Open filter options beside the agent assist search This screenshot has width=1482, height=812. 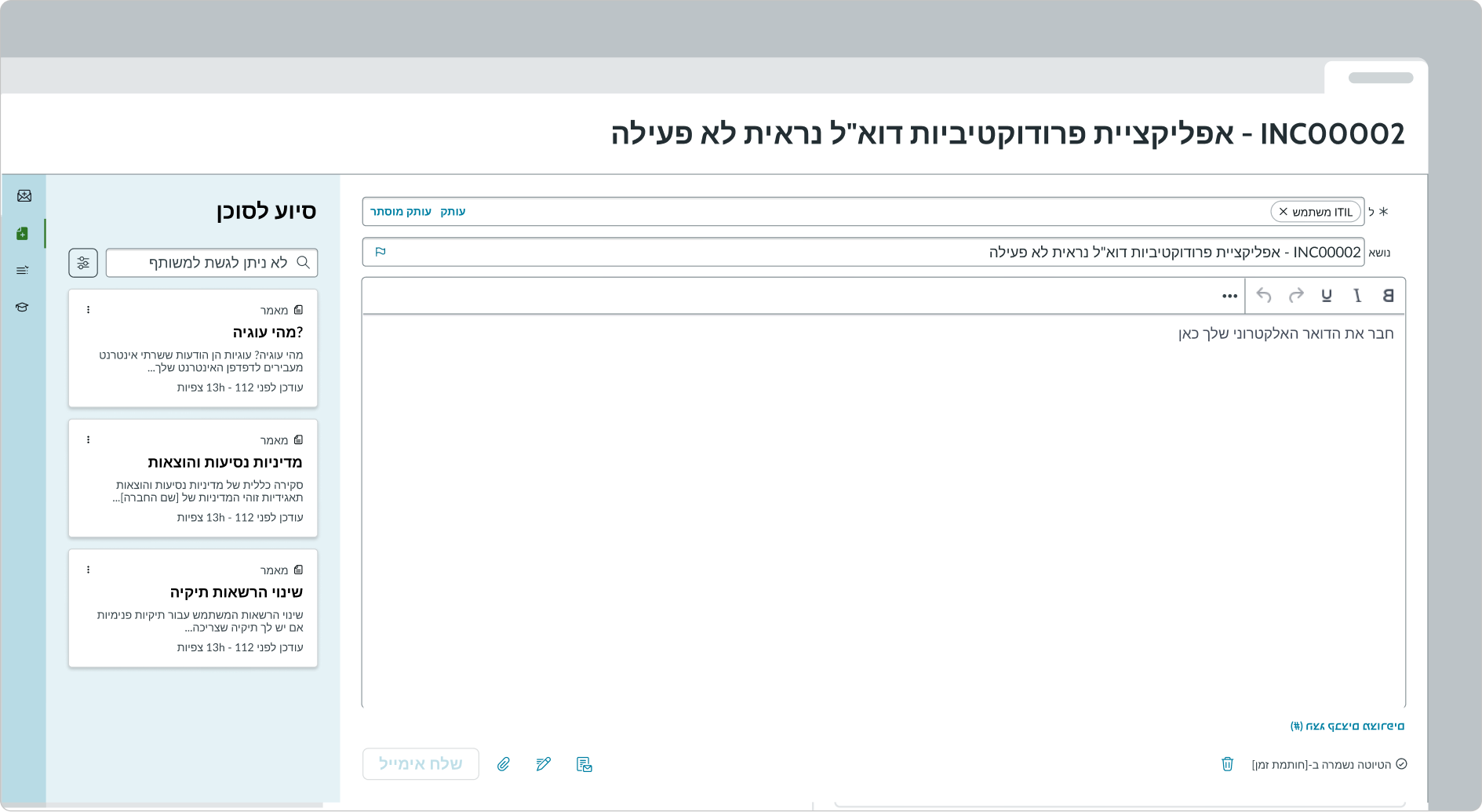coord(83,263)
